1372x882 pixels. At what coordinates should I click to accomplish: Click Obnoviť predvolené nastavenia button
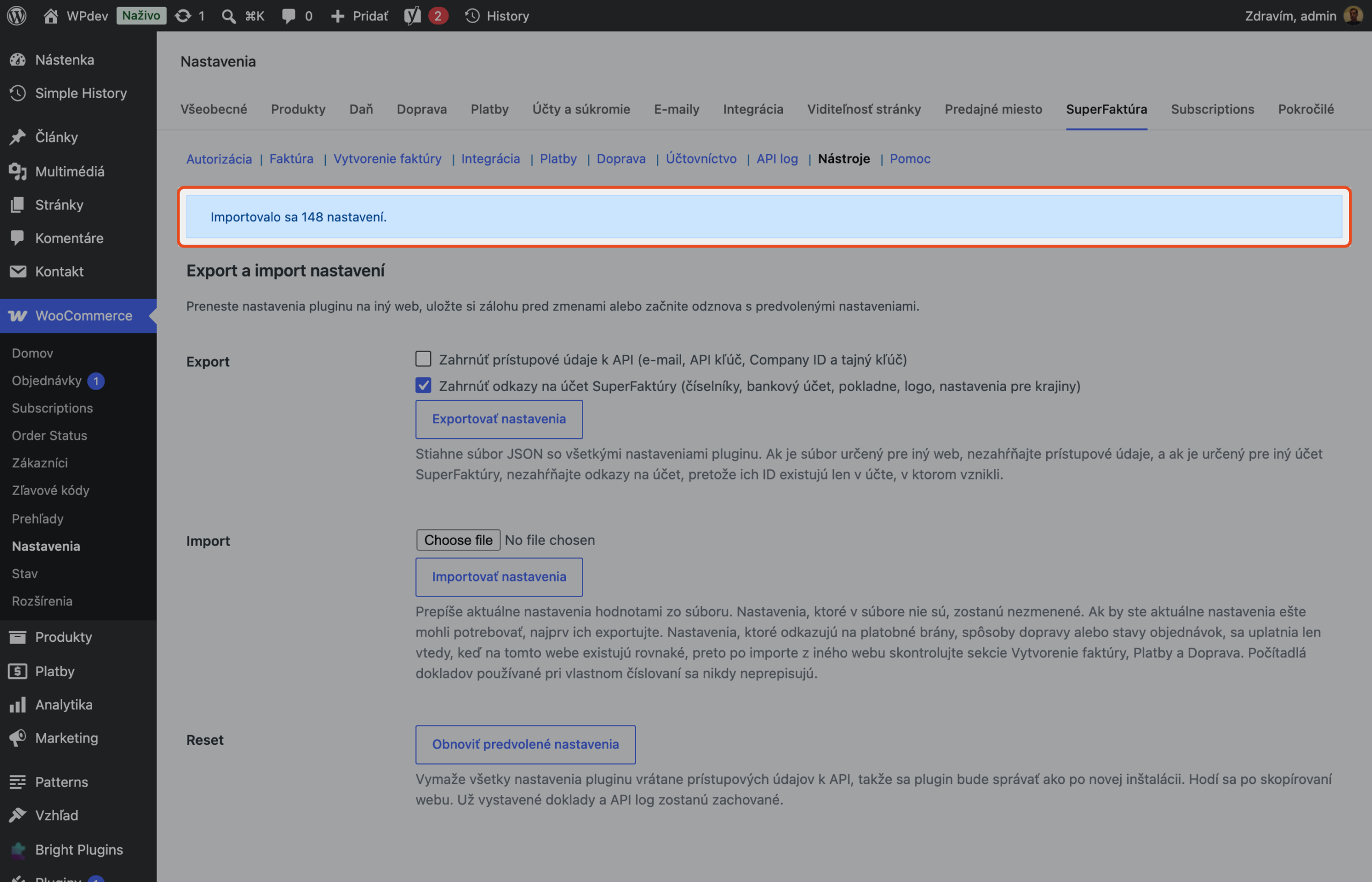point(525,744)
